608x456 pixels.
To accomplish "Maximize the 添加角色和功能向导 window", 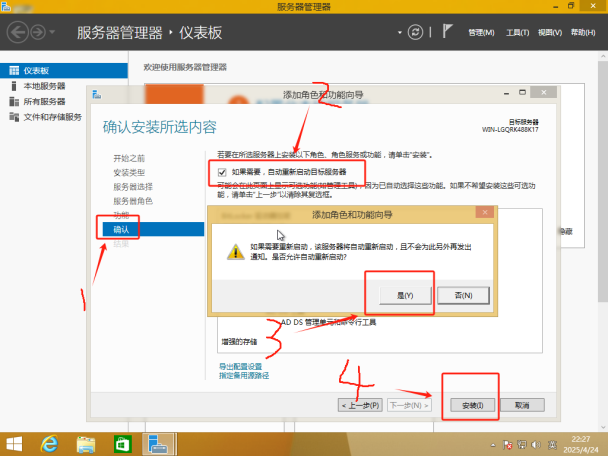I will (x=522, y=92).
